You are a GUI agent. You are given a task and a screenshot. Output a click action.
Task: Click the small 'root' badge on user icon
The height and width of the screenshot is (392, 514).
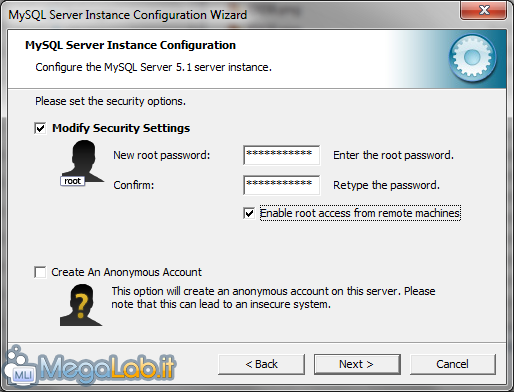(x=72, y=181)
